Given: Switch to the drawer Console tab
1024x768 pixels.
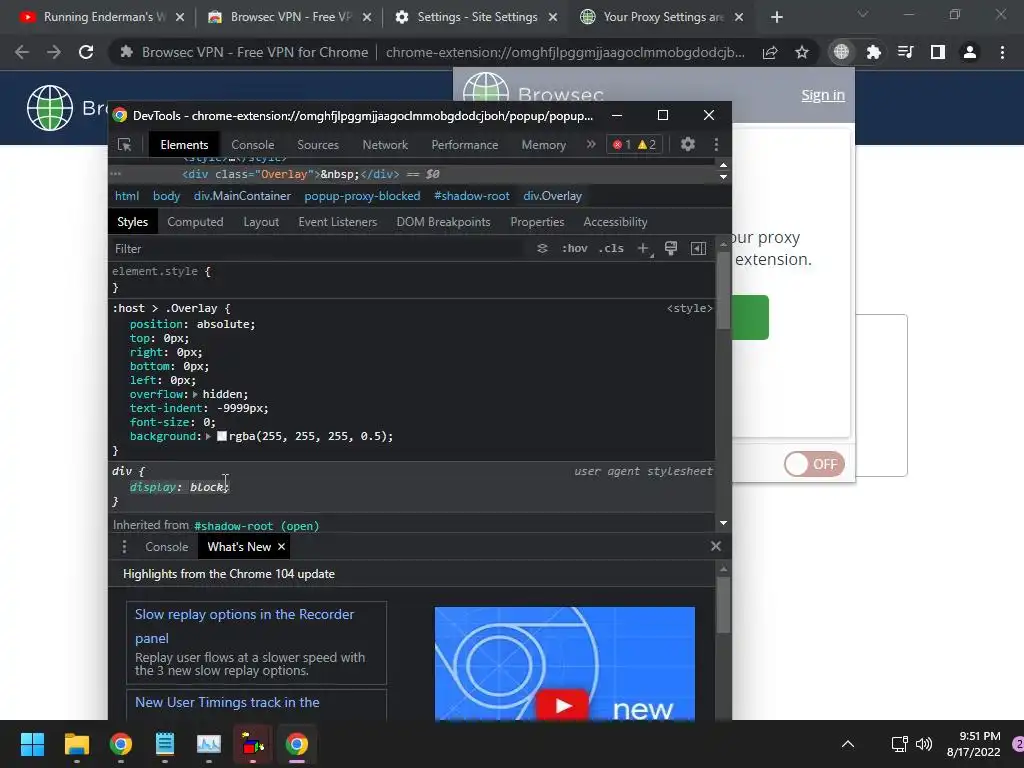Looking at the screenshot, I should tap(167, 547).
